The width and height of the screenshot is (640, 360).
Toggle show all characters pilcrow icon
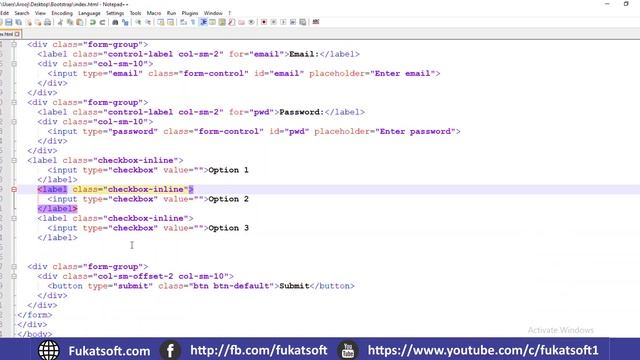[193, 22]
